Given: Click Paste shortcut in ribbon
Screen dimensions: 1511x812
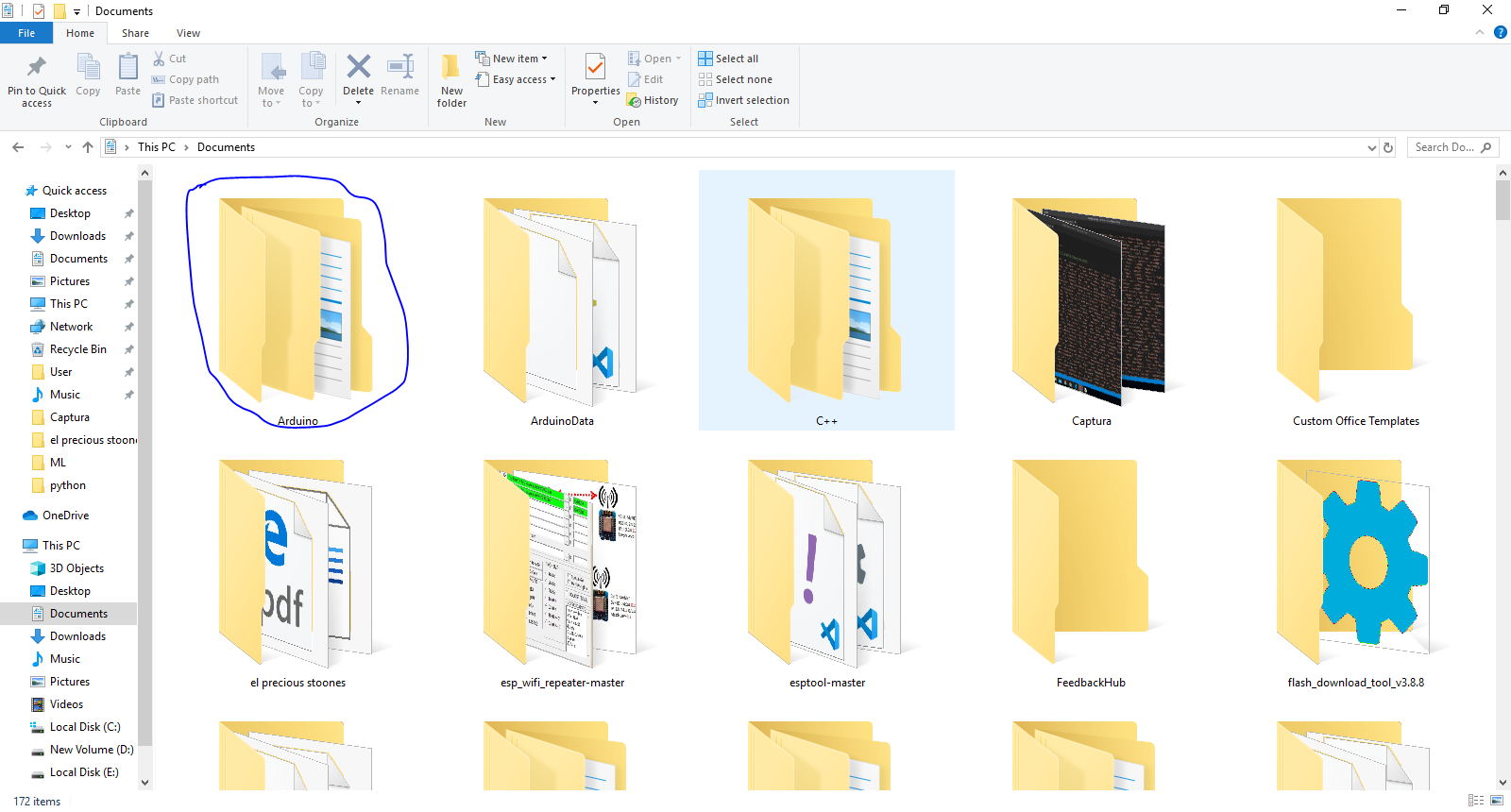Looking at the screenshot, I should tap(195, 100).
